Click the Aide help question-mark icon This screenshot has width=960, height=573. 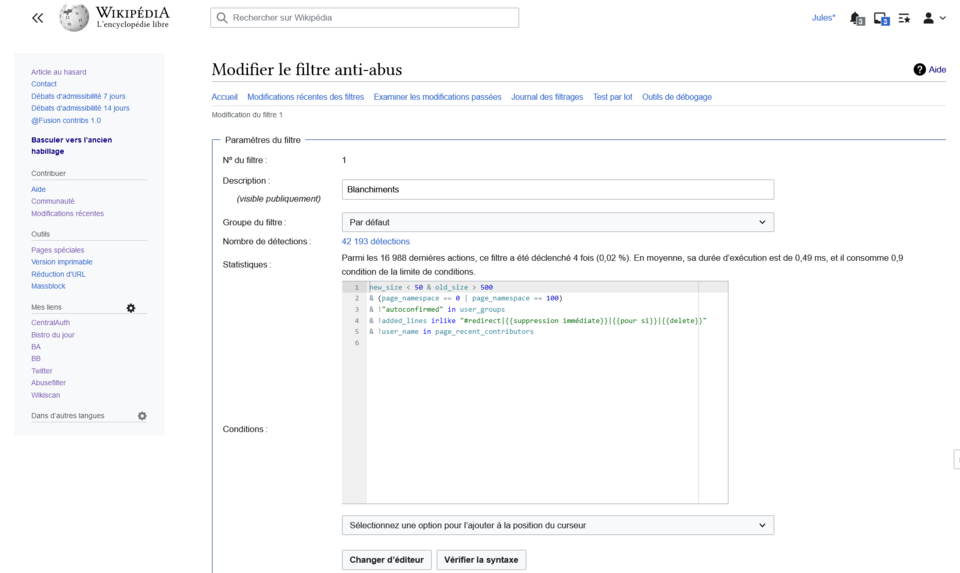[919, 70]
